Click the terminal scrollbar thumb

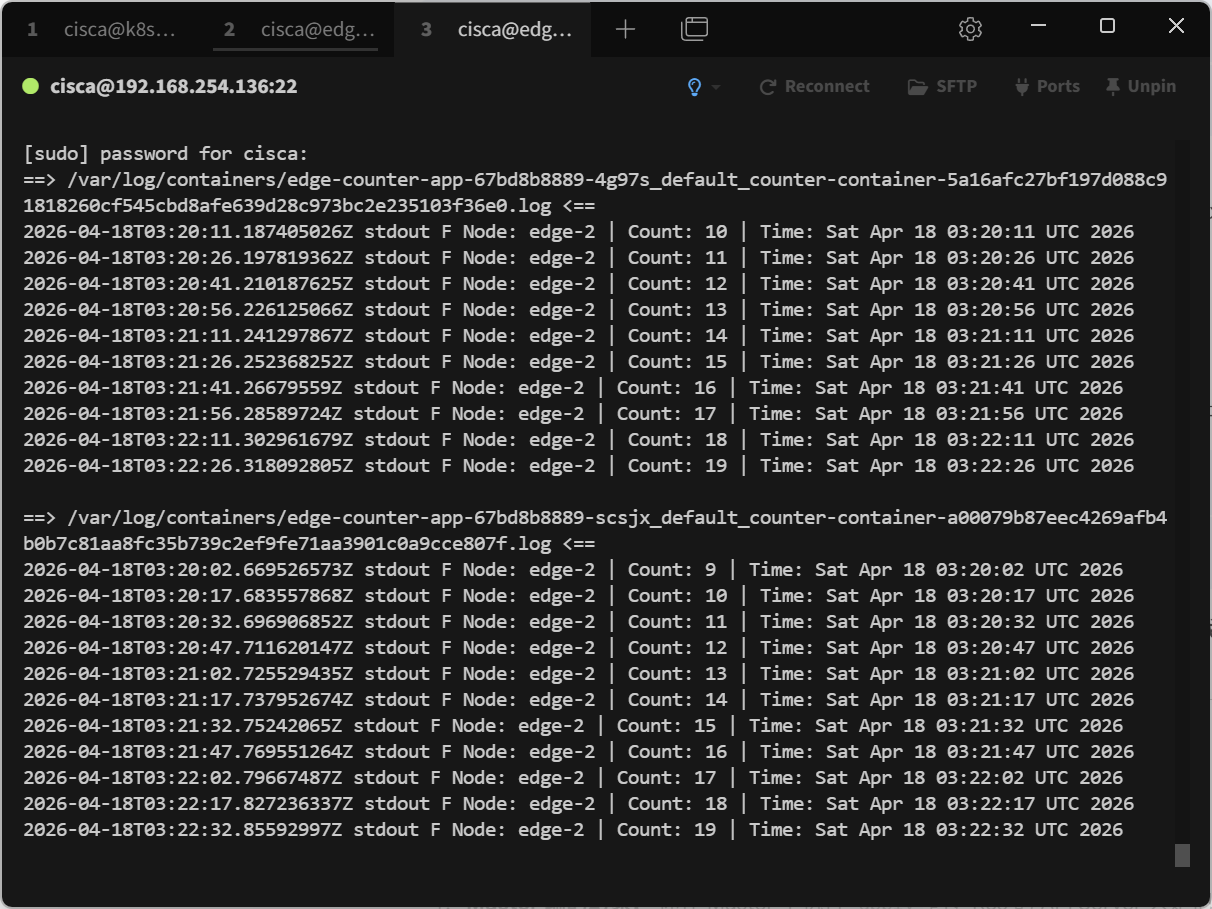[x=1182, y=855]
